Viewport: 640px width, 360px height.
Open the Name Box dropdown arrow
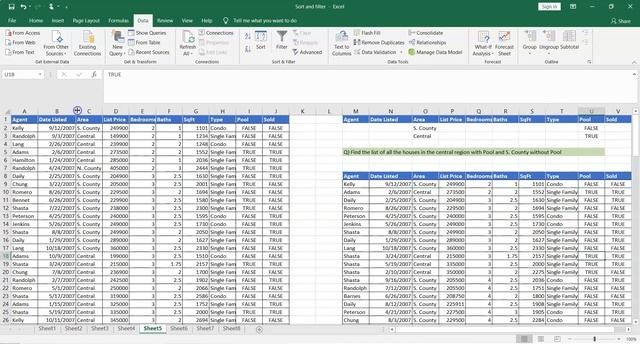tap(40, 74)
